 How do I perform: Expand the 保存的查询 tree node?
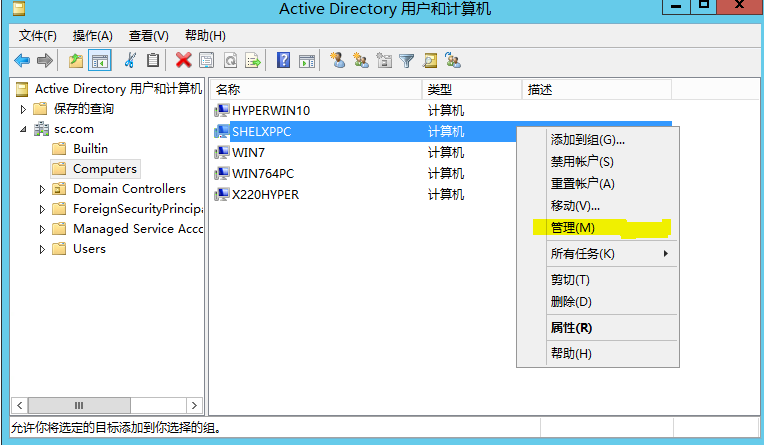23,109
